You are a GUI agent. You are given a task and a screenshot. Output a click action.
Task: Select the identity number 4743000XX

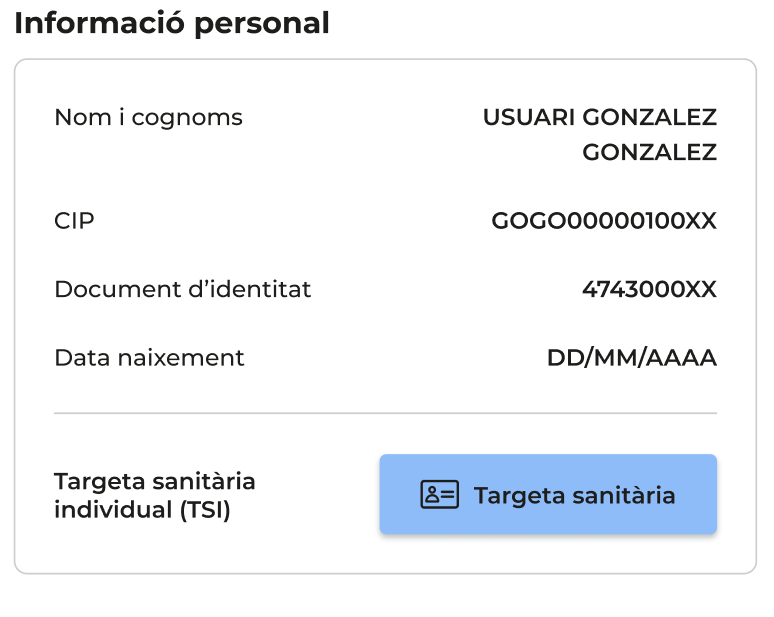(x=649, y=289)
